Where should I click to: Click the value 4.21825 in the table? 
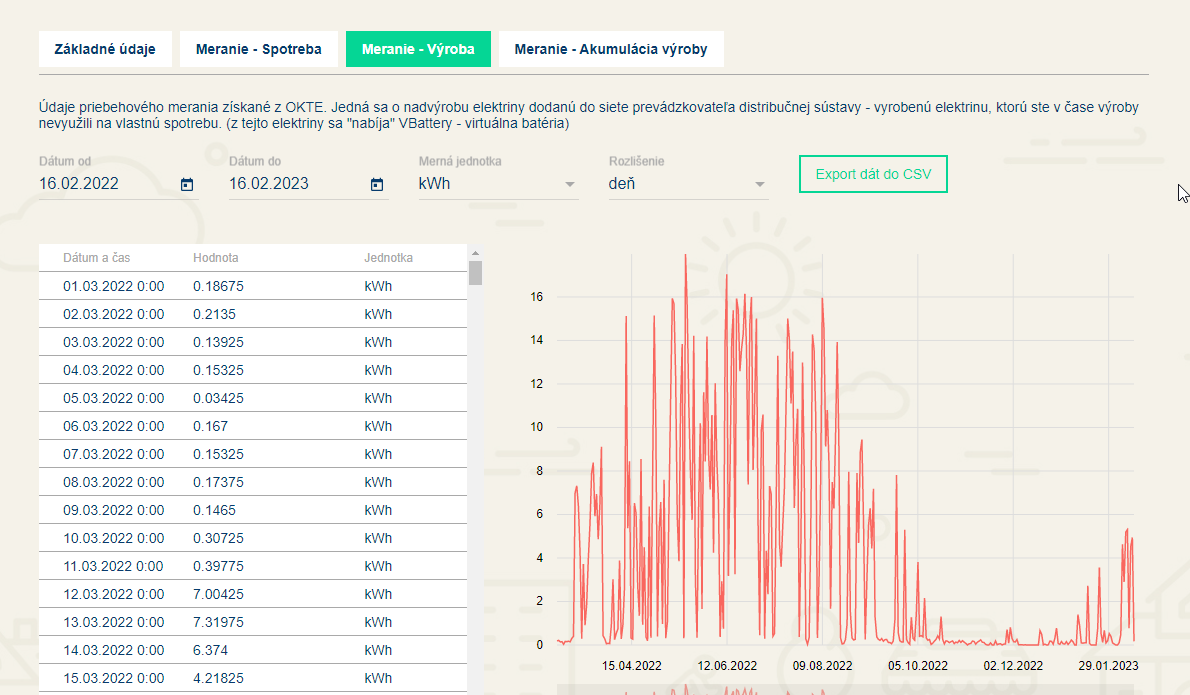coord(218,679)
